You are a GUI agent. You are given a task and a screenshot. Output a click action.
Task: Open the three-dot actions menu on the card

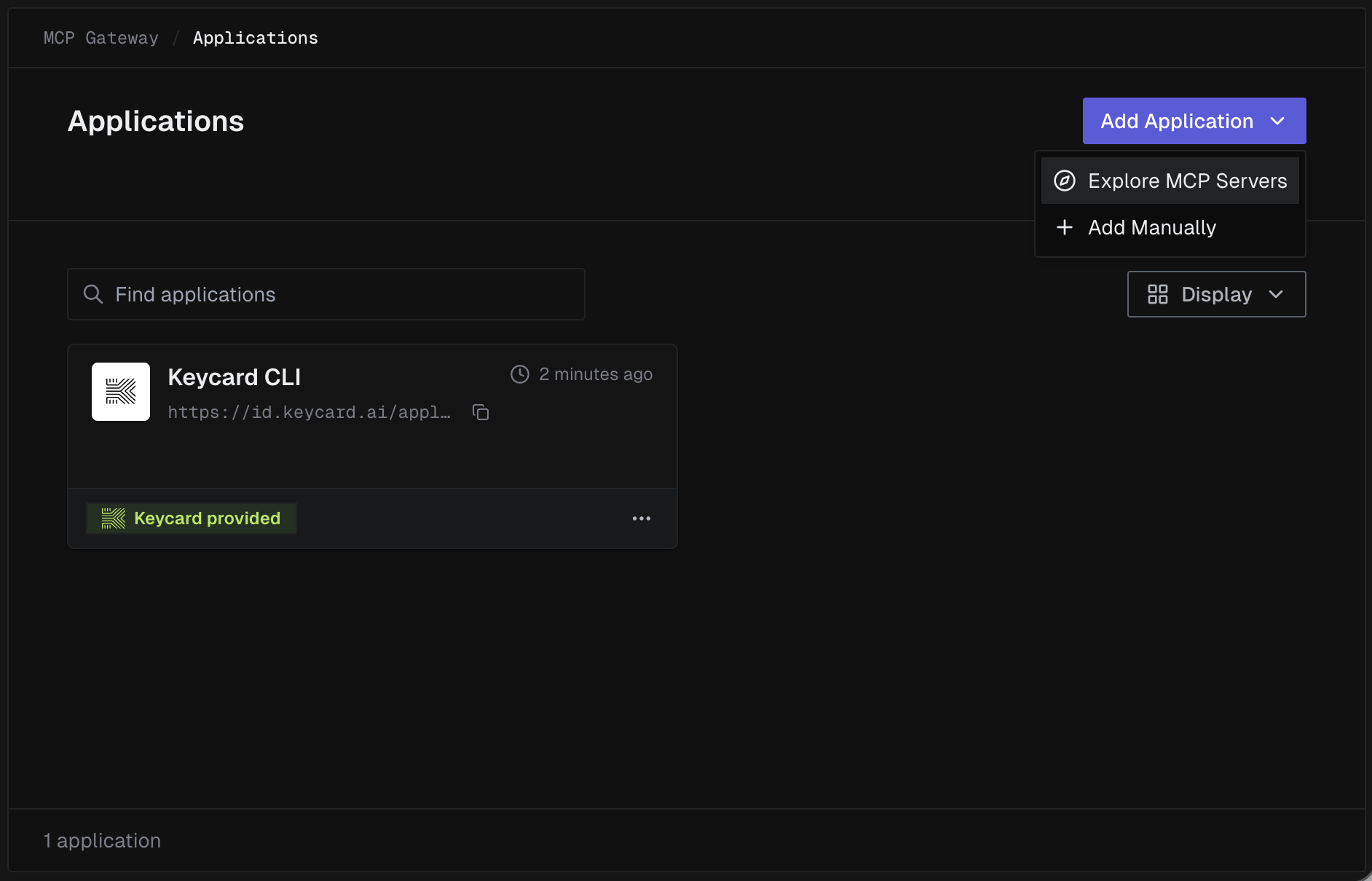click(642, 518)
